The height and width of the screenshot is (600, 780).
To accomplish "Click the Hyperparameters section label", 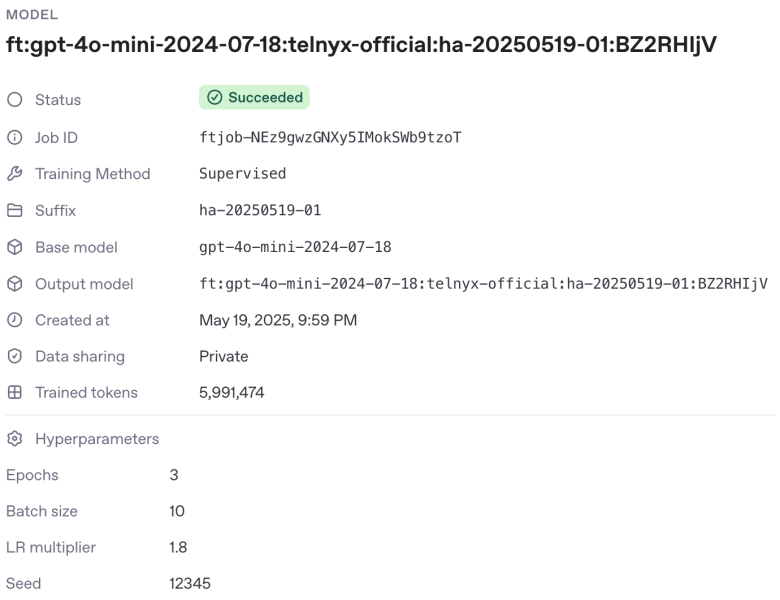I will click(x=97, y=439).
